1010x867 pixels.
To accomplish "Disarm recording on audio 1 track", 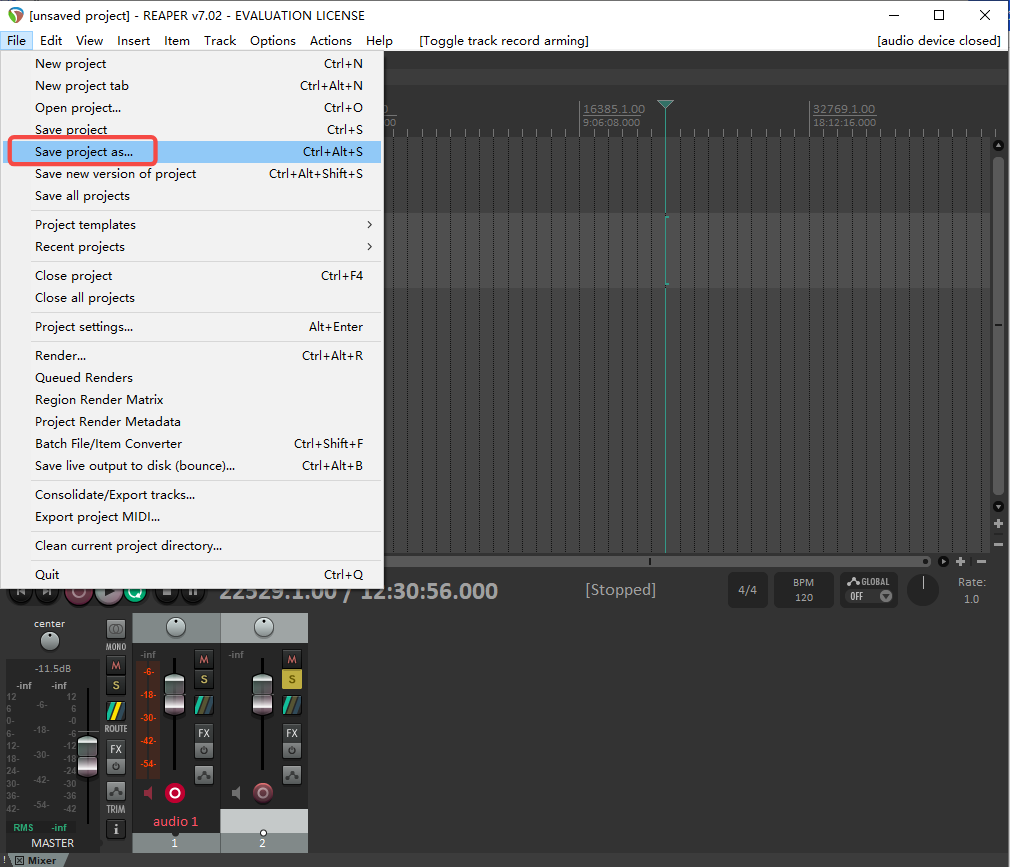I will click(x=175, y=793).
